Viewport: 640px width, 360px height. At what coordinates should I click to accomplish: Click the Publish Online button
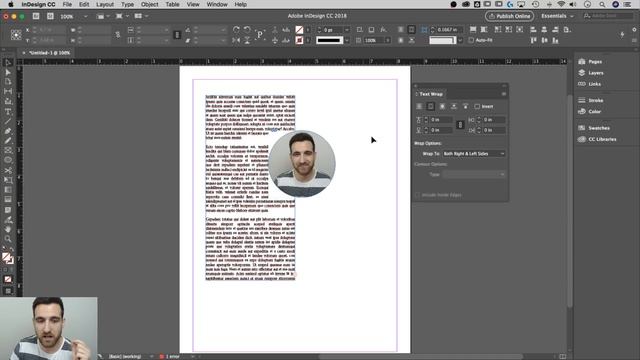[x=509, y=16]
